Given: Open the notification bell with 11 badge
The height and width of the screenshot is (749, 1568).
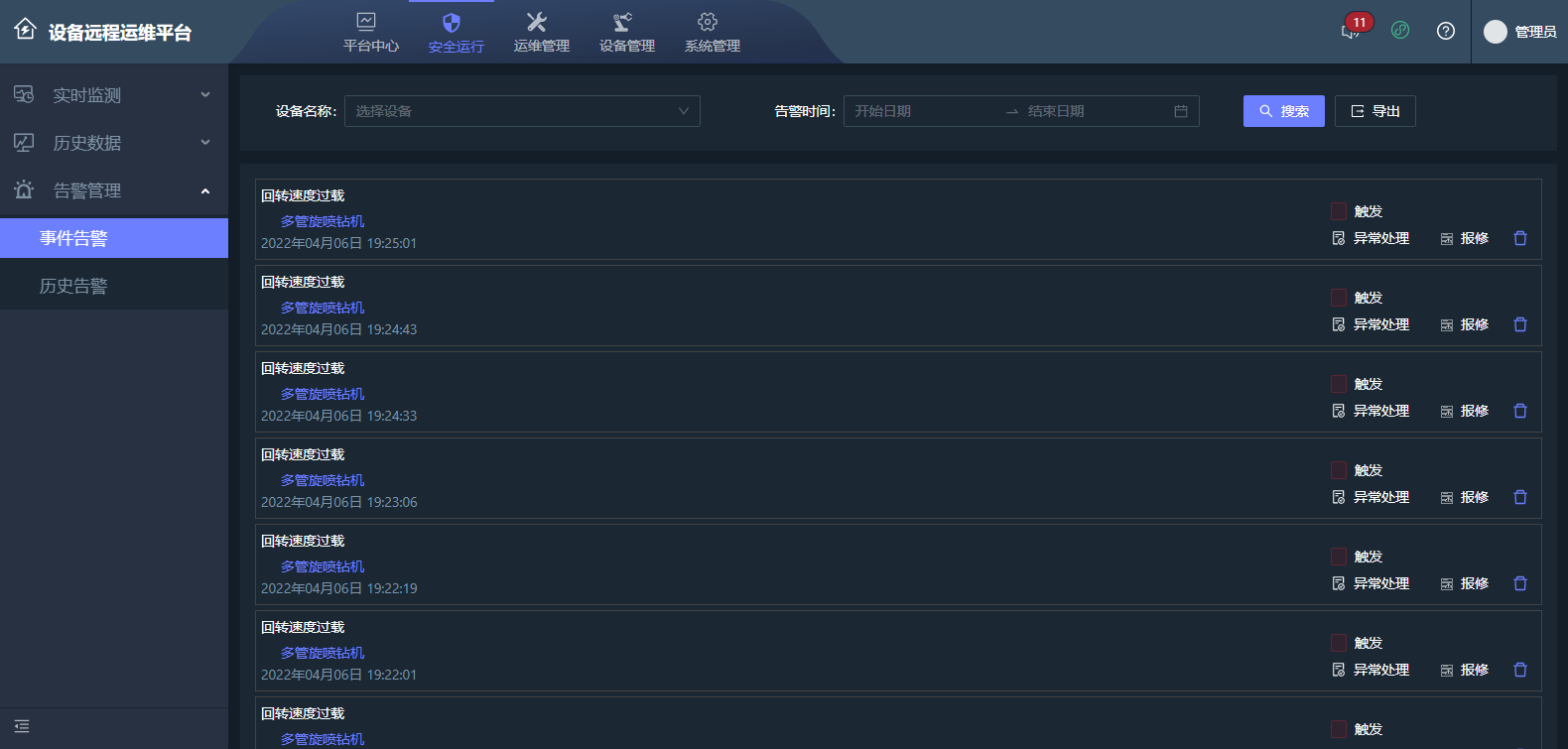Looking at the screenshot, I should pos(1351,31).
